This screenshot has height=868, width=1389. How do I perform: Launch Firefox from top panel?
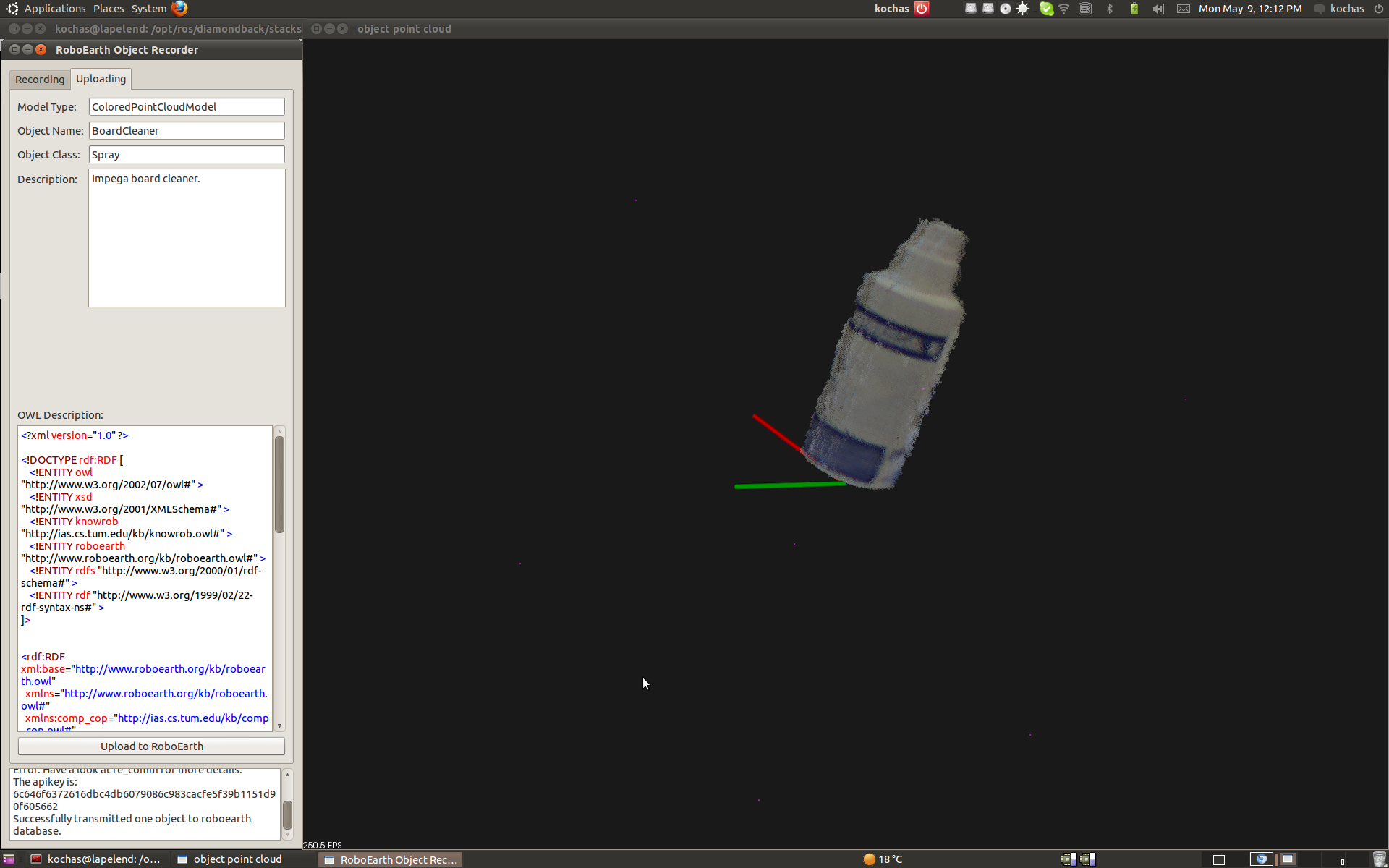(179, 9)
